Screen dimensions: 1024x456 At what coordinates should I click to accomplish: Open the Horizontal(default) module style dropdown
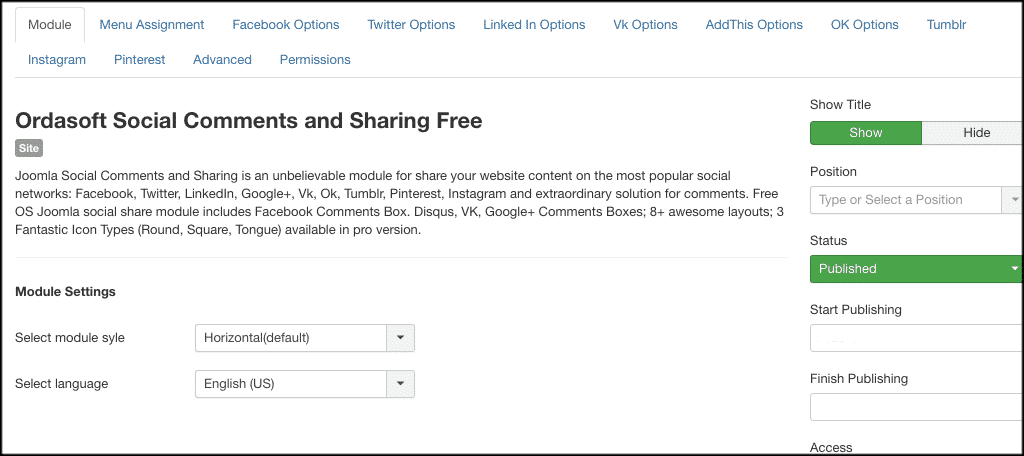coord(304,338)
